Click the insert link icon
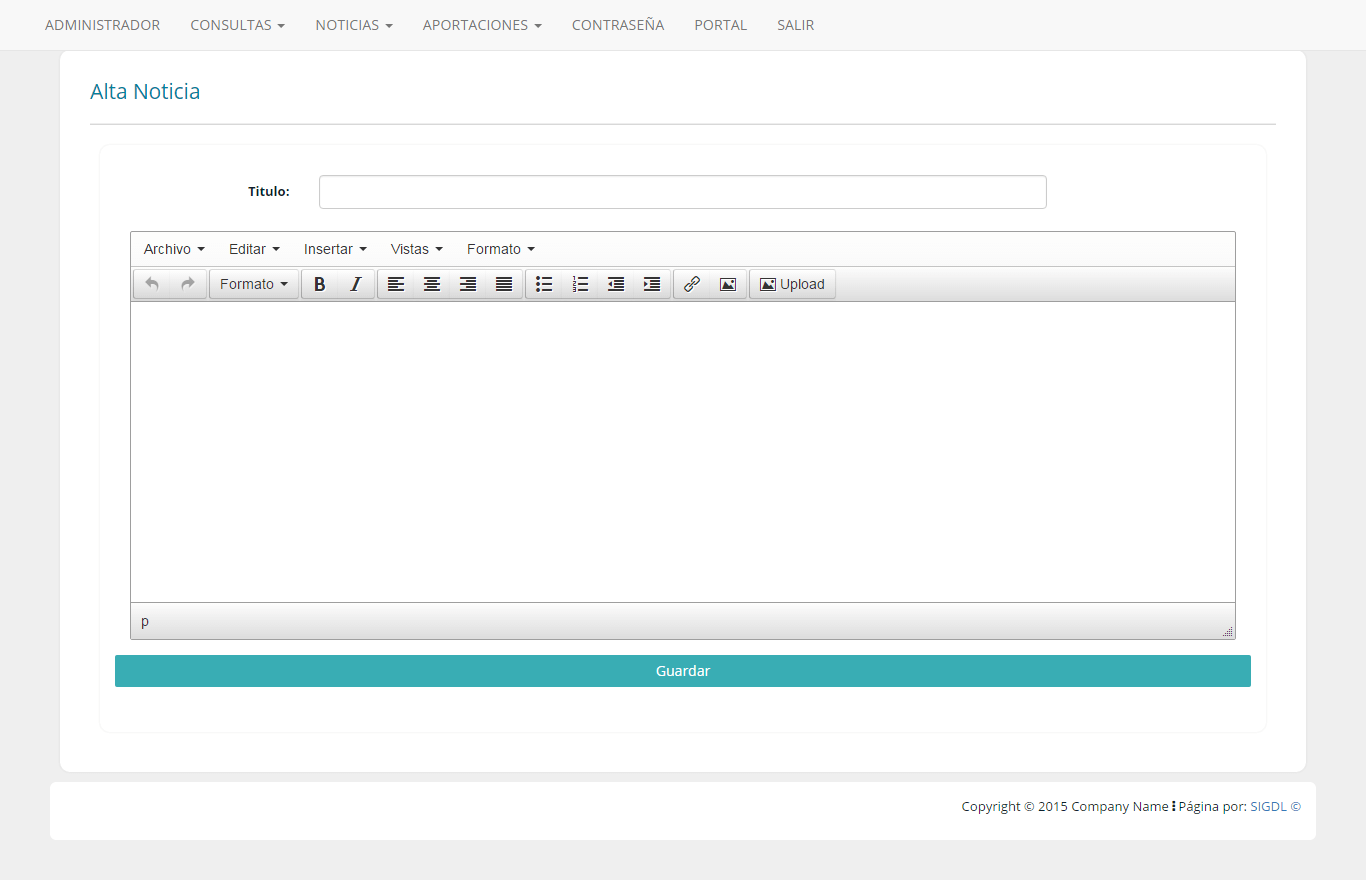Screen dimensions: 1366x880 tap(691, 284)
